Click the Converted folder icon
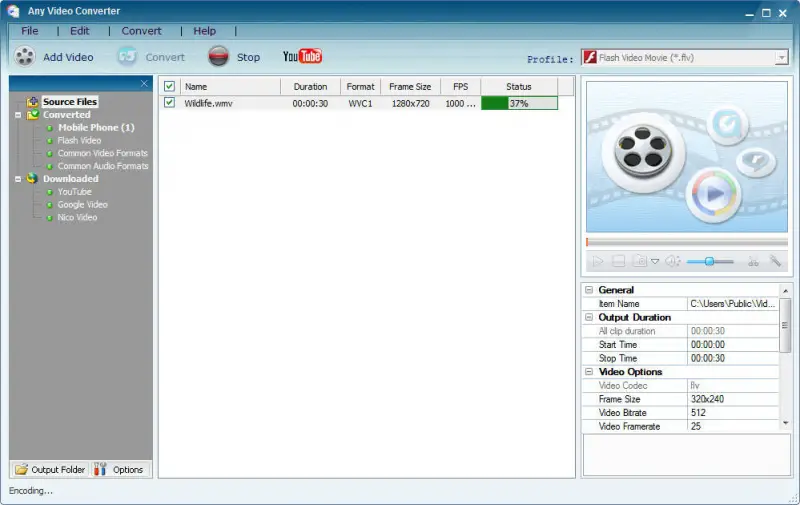 coord(33,114)
